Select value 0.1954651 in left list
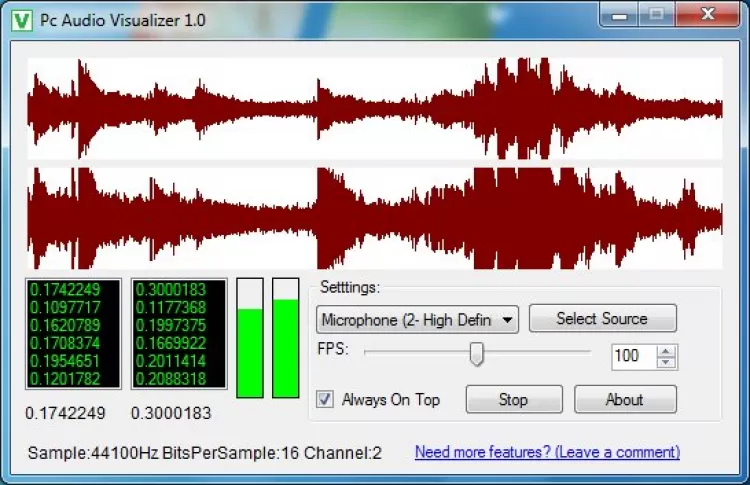The image size is (750, 485). click(x=65, y=361)
